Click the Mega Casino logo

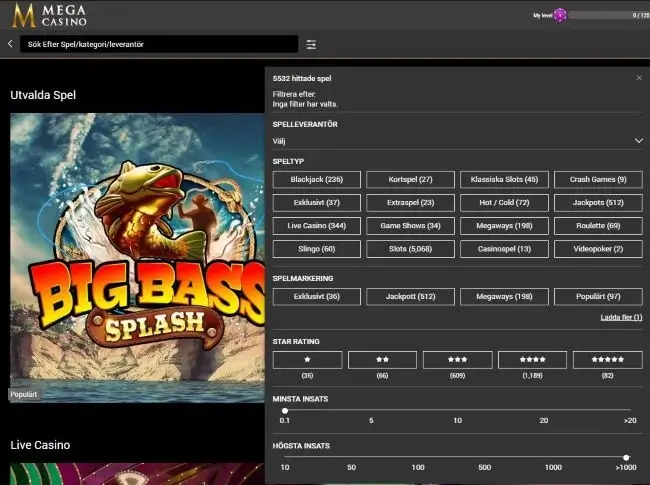point(49,15)
